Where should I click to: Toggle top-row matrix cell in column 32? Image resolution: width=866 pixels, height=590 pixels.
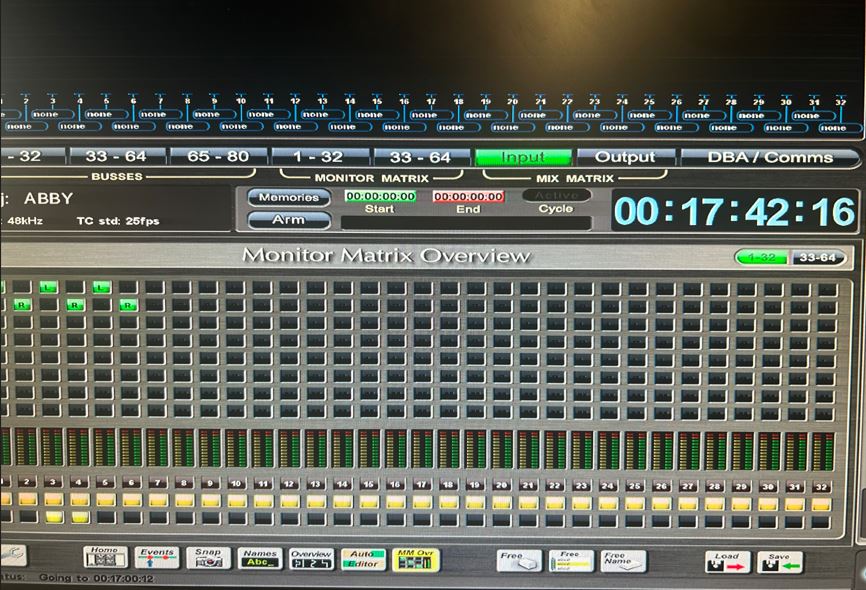[827, 289]
